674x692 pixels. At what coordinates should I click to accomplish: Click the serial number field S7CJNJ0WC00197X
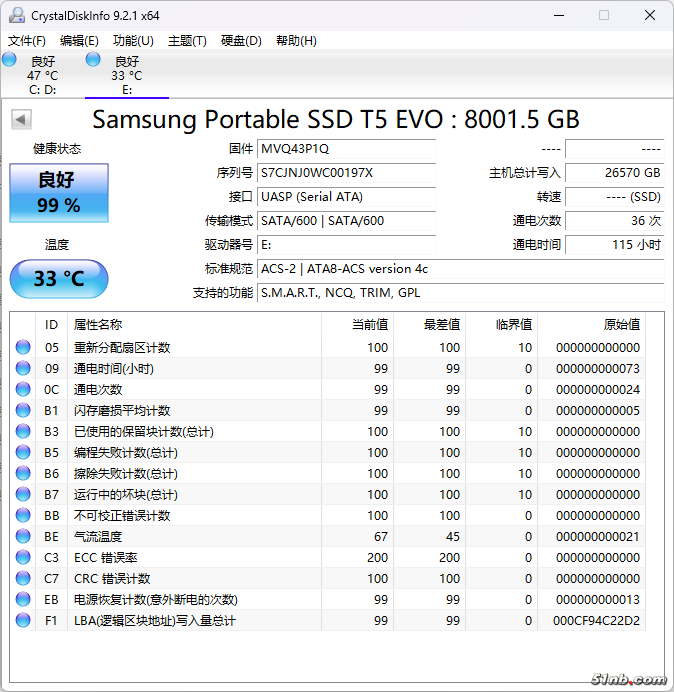pyautogui.click(x=346, y=173)
